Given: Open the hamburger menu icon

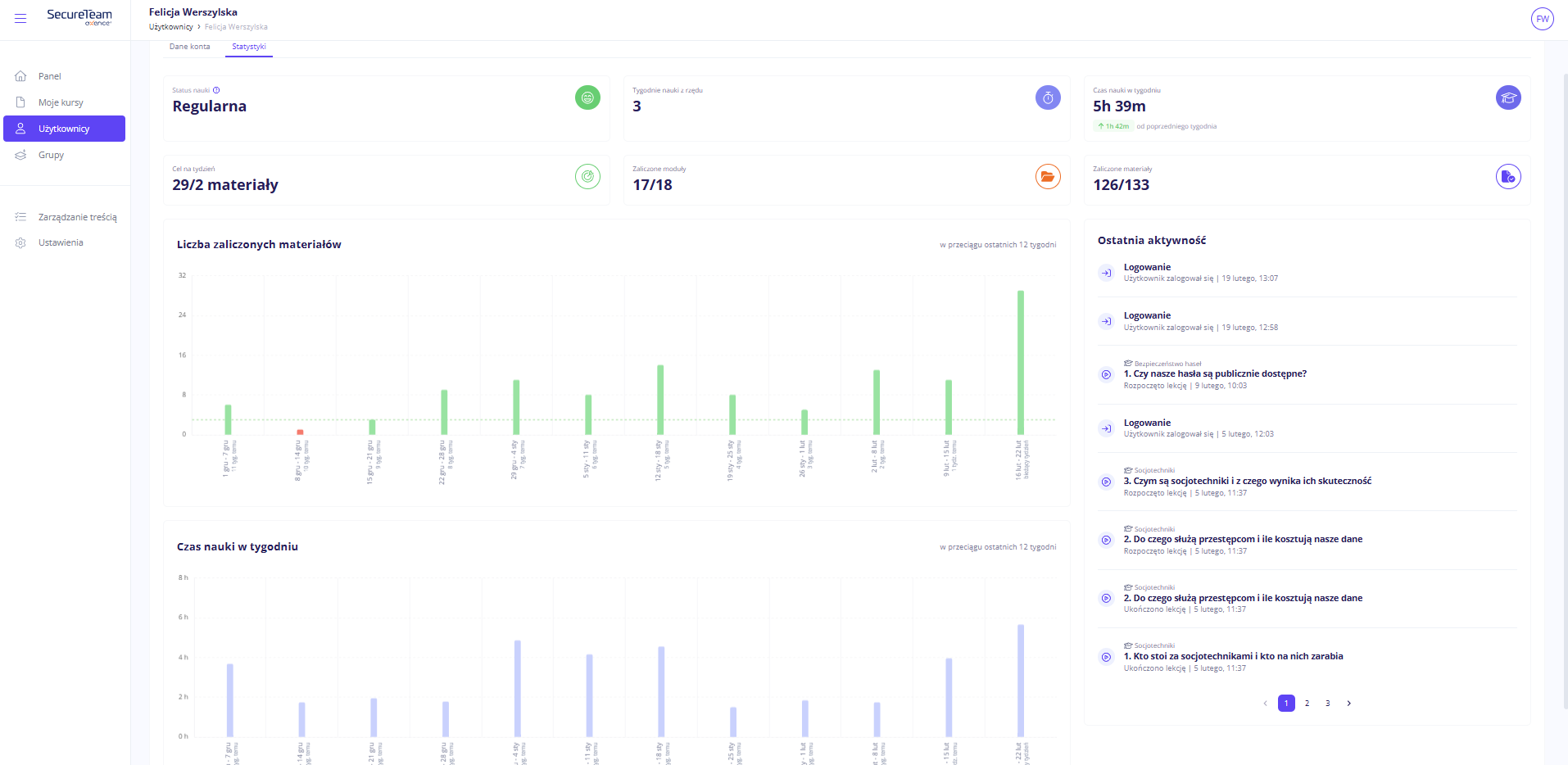Looking at the screenshot, I should click(x=20, y=18).
